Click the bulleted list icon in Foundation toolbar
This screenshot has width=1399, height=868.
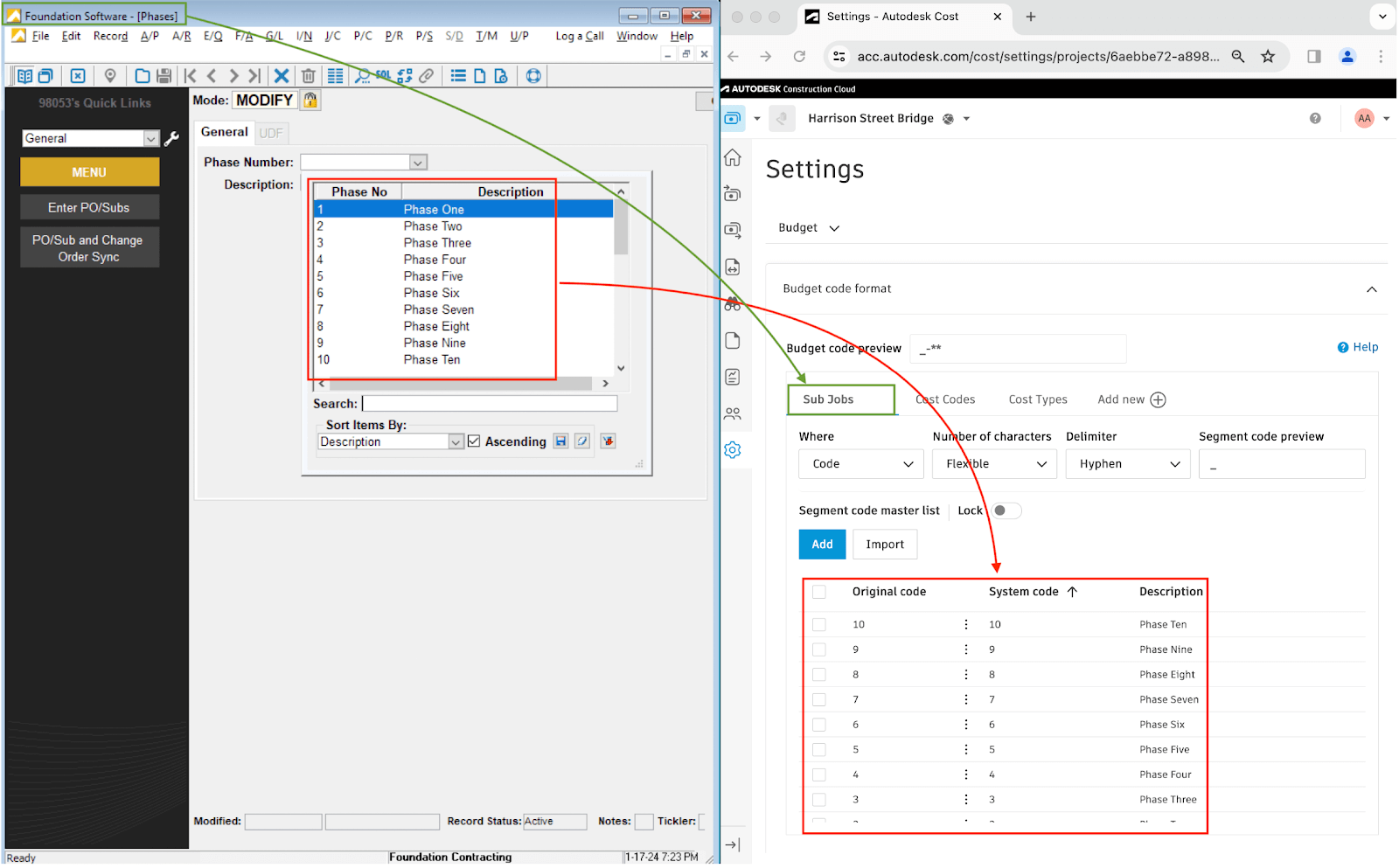pos(458,76)
